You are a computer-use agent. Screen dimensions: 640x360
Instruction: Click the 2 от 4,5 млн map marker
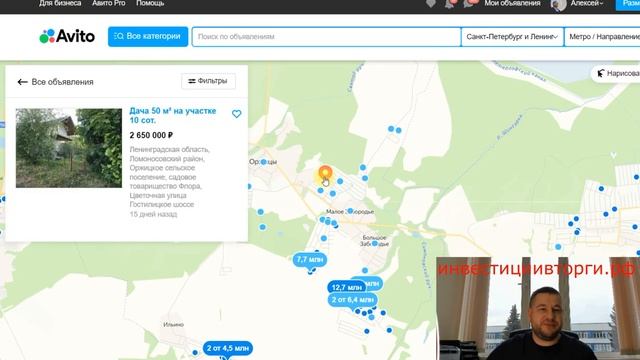tap(228, 348)
